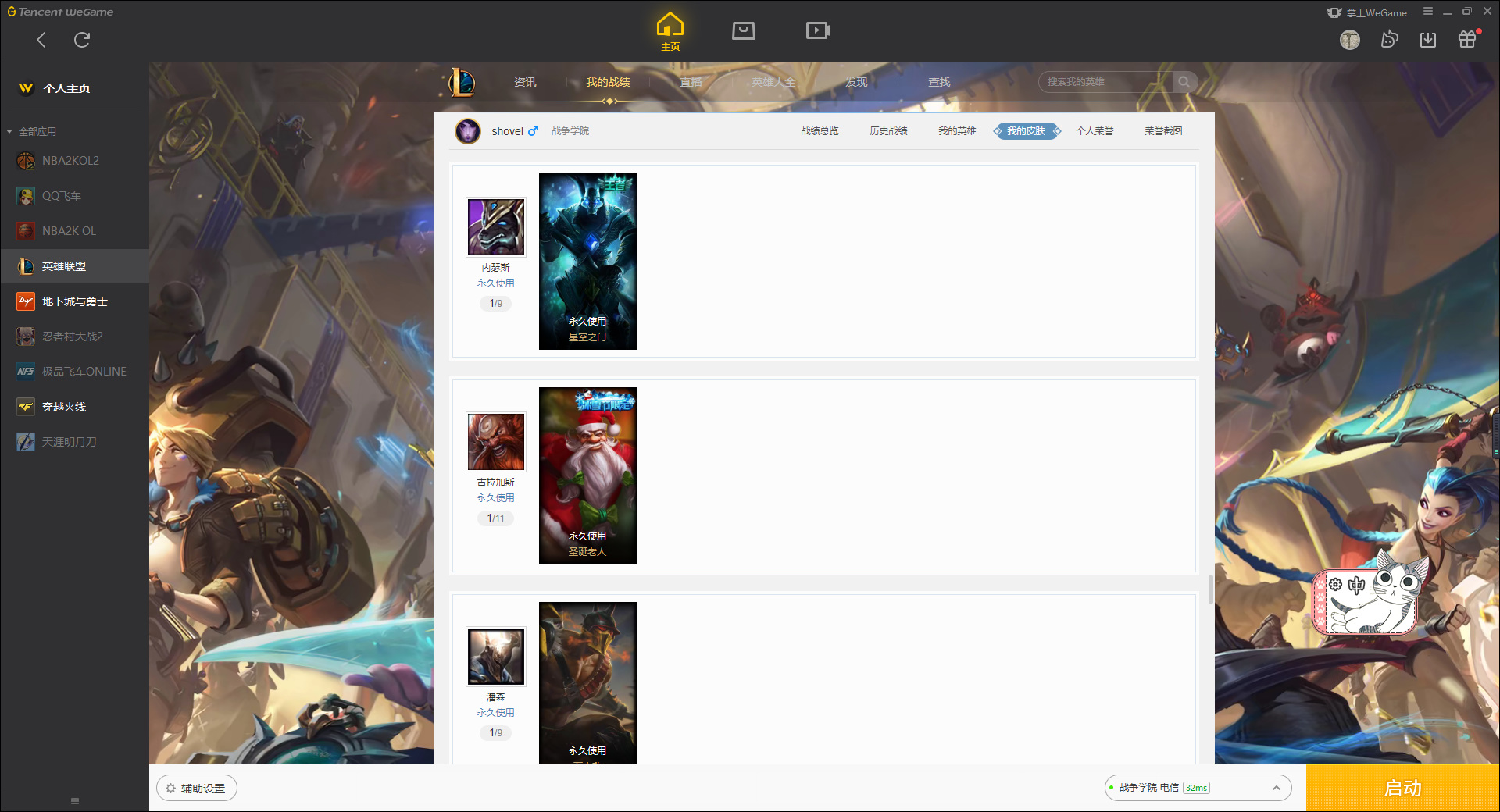Click the 潘森 champion portrait
This screenshot has width=1500, height=812.
coord(496,657)
